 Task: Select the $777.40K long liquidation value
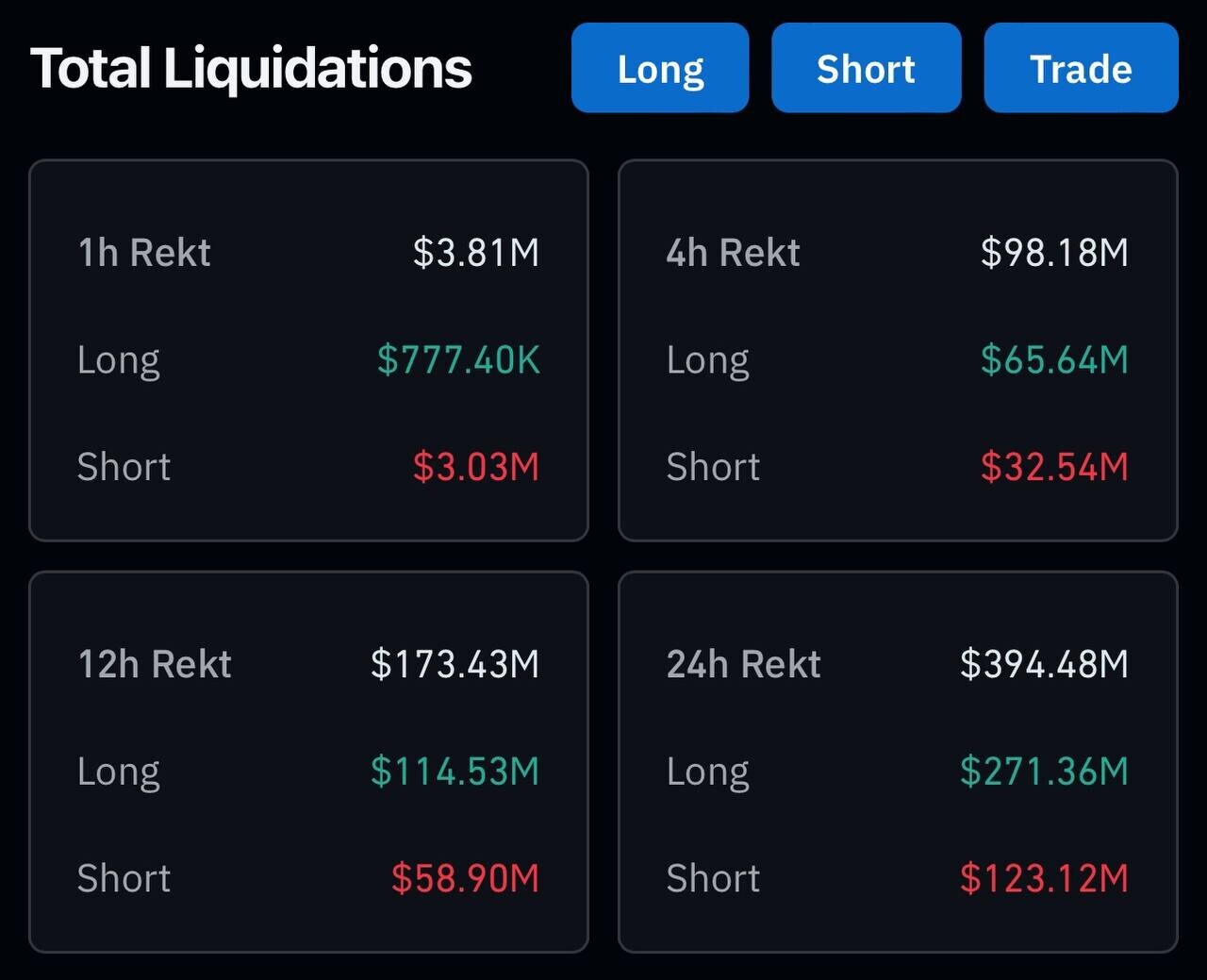click(x=458, y=359)
